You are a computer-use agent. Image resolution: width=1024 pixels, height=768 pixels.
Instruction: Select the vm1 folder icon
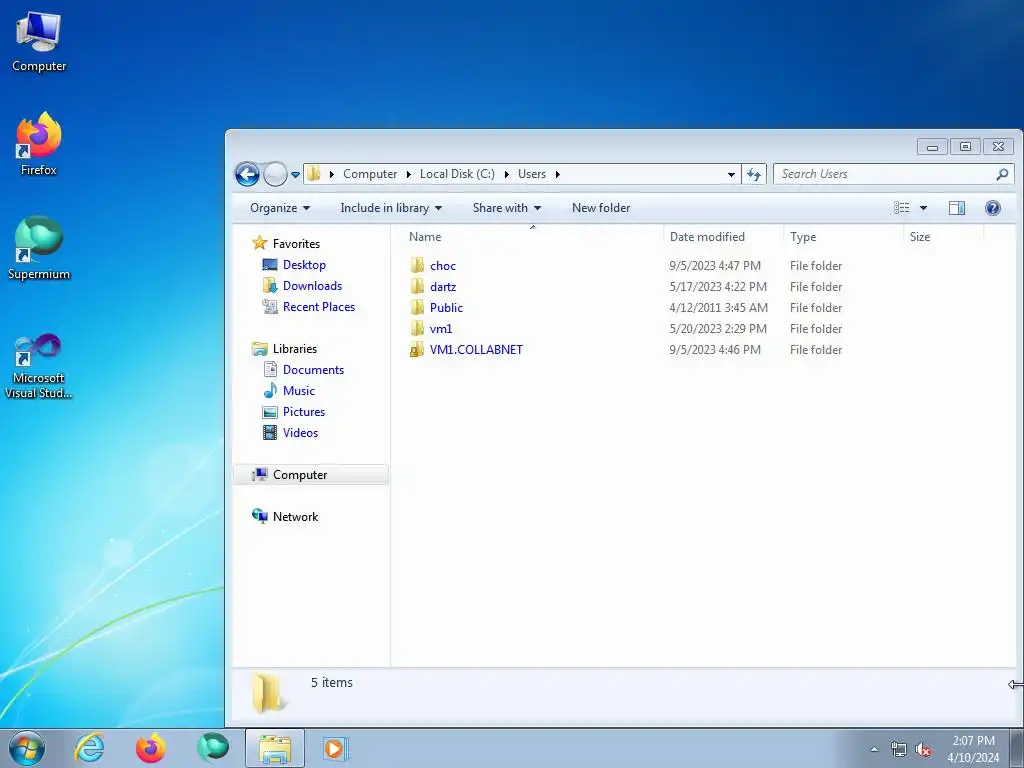417,328
